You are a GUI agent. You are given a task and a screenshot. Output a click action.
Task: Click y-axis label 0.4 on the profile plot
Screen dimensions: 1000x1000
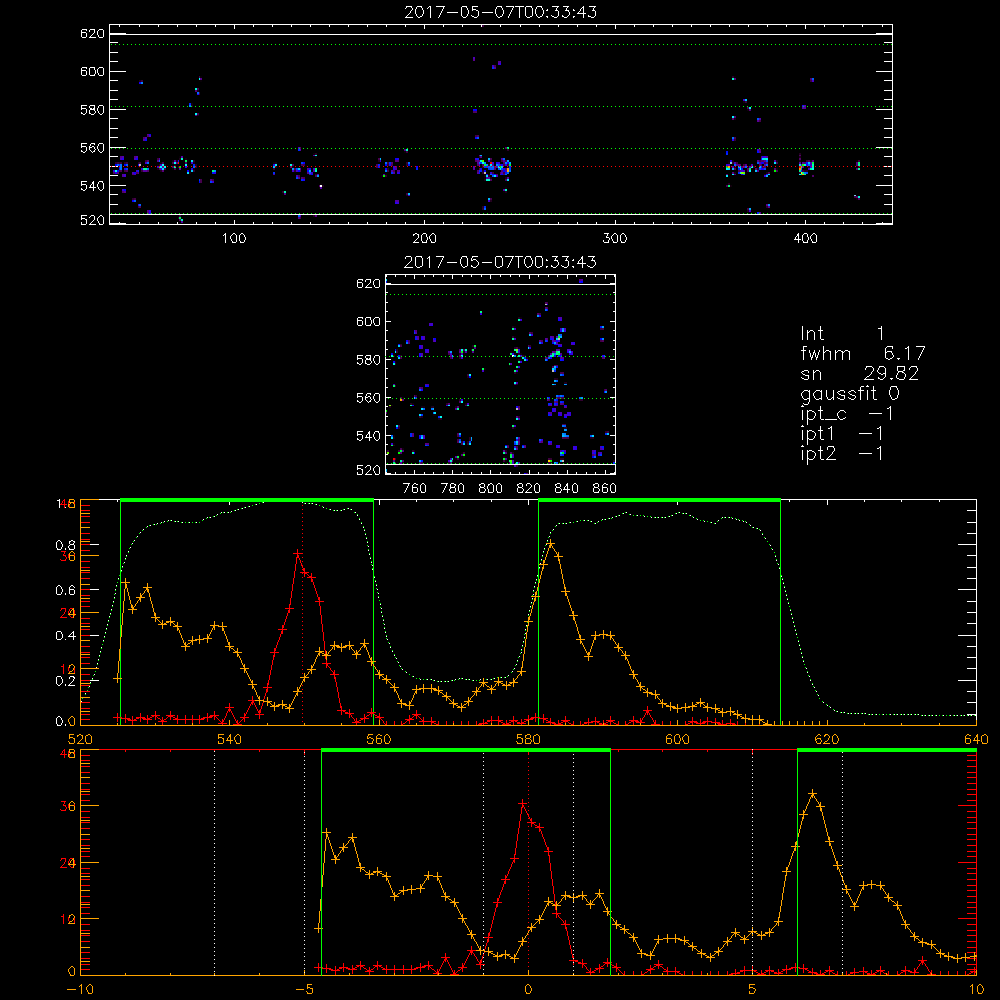point(65,636)
